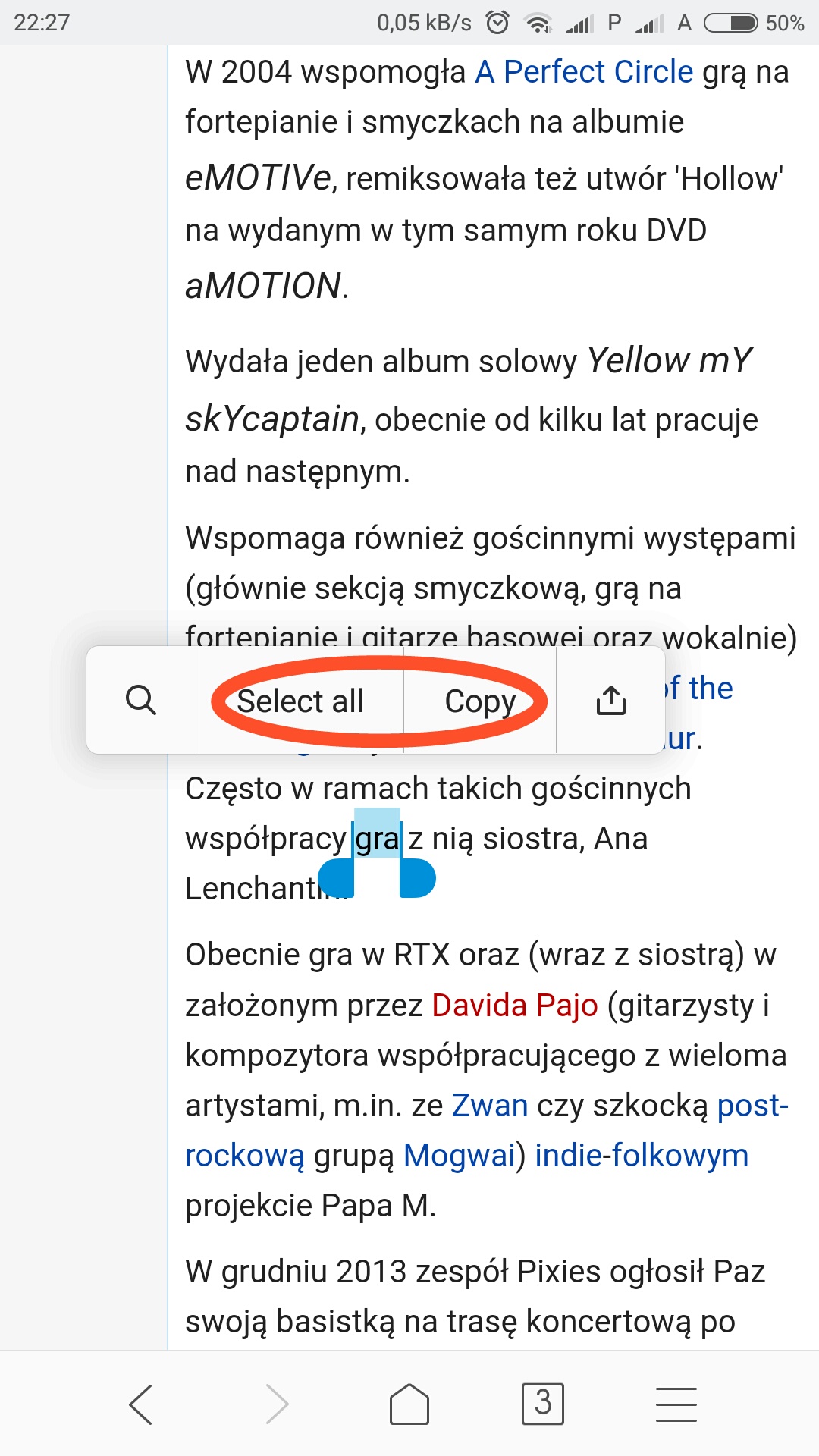819x1456 pixels.
Task: Open the red Davida Pajo link
Action: [x=515, y=1006]
